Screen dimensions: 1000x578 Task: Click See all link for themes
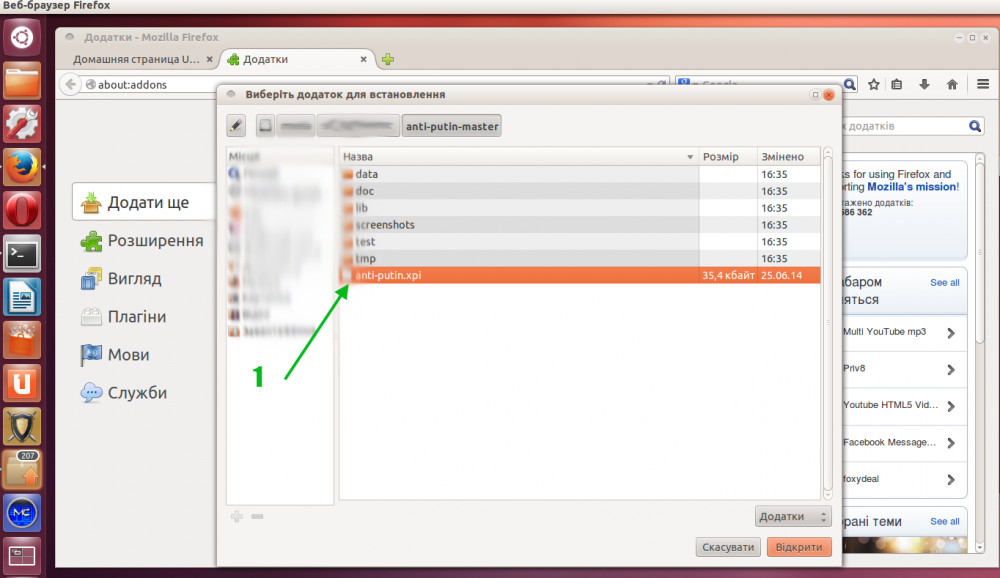coord(945,521)
